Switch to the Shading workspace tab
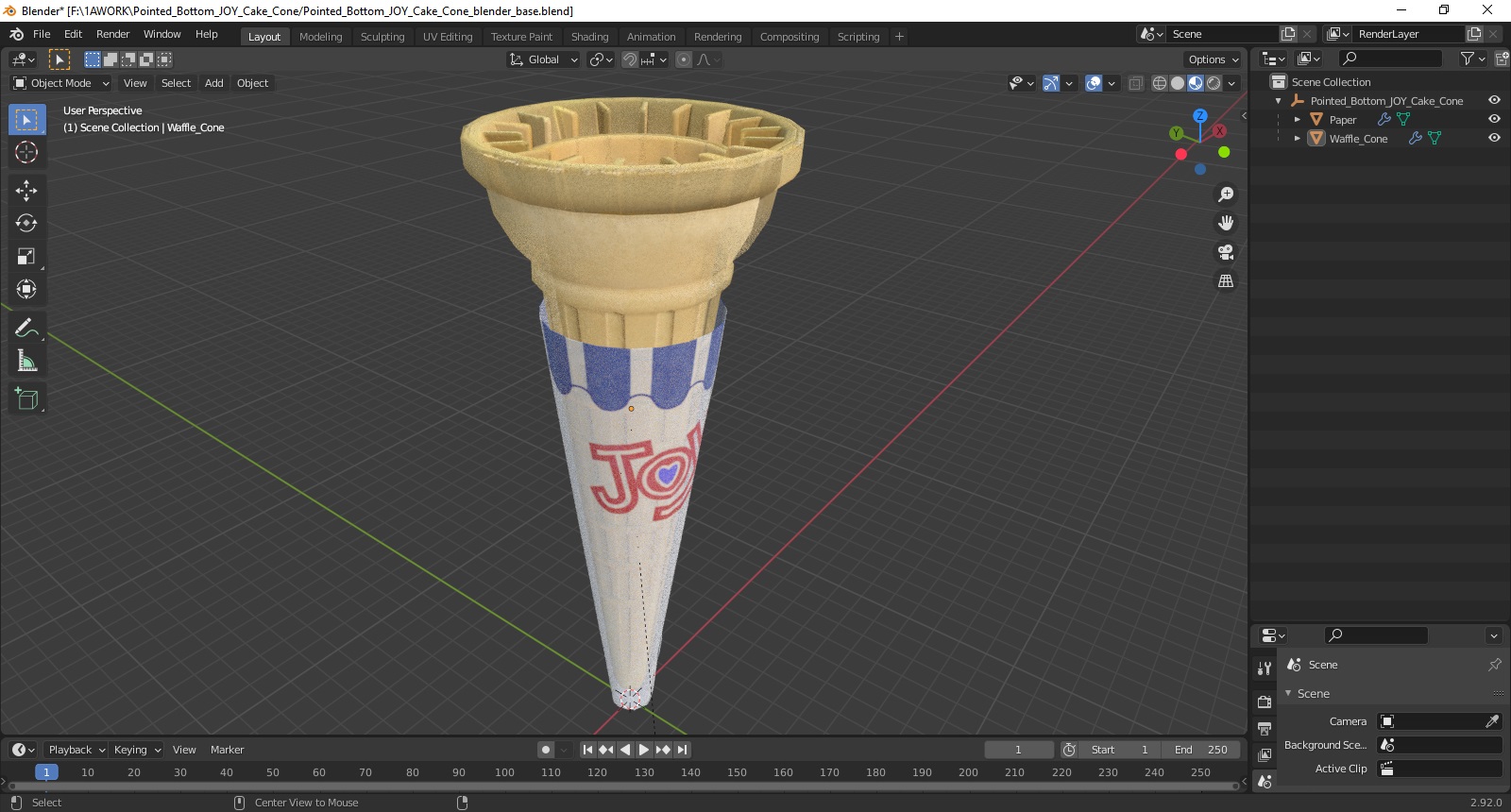1511x812 pixels. click(x=589, y=37)
